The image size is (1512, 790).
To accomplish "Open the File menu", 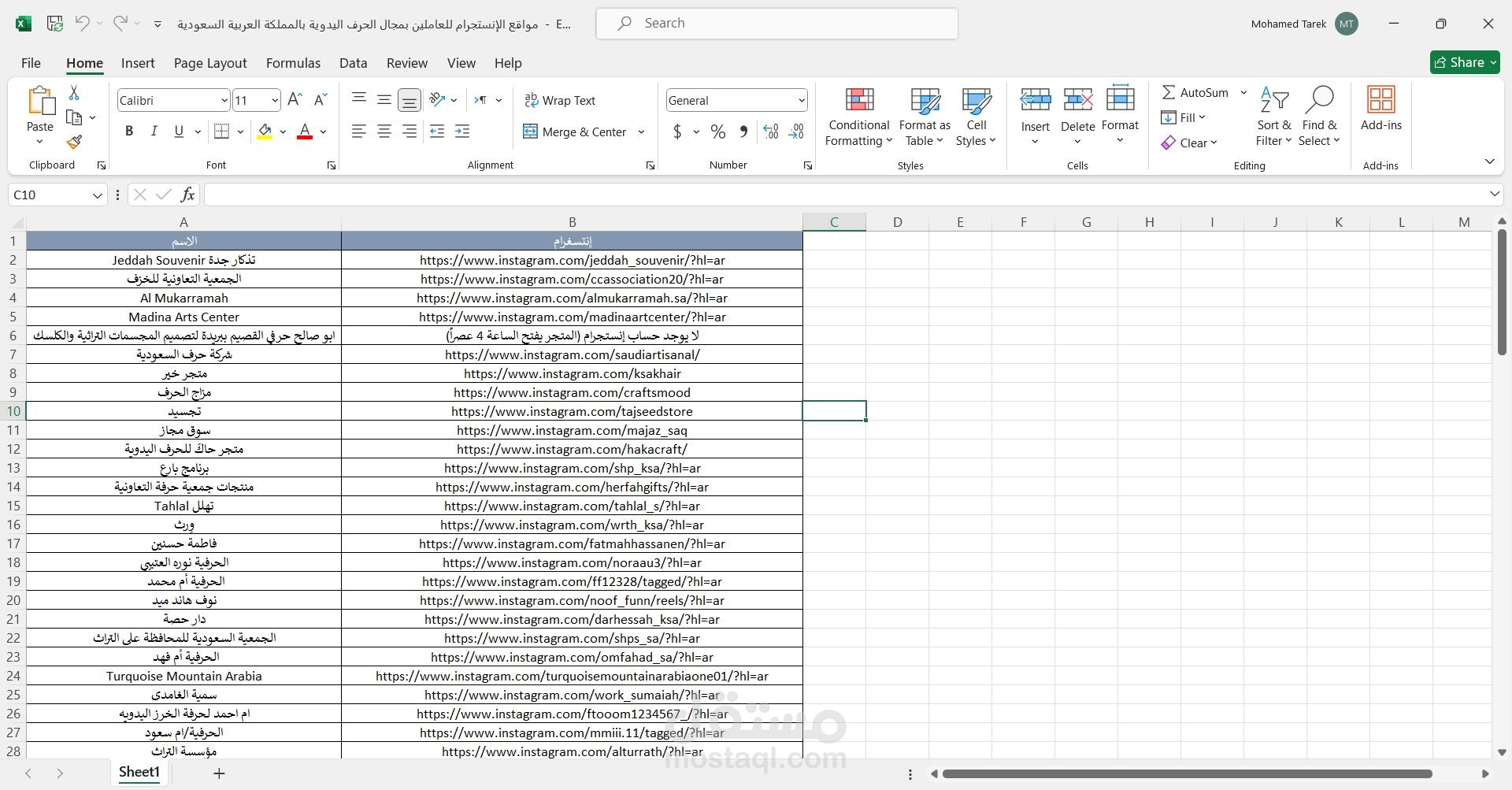I will tap(31, 63).
